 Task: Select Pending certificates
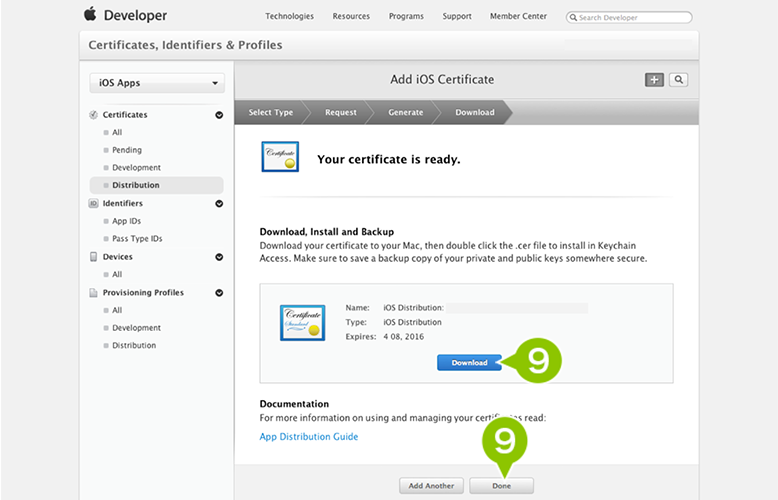(x=127, y=150)
